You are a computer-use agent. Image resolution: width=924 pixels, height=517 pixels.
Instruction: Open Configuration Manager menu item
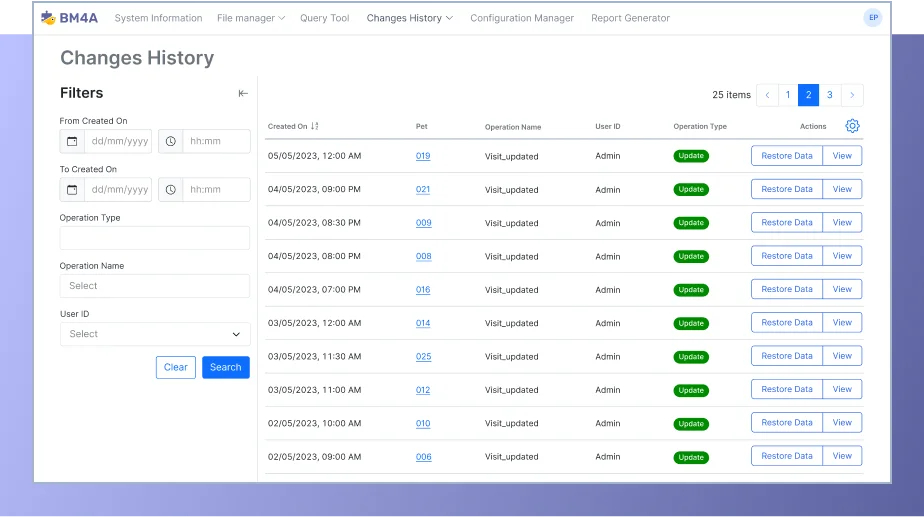pyautogui.click(x=522, y=18)
